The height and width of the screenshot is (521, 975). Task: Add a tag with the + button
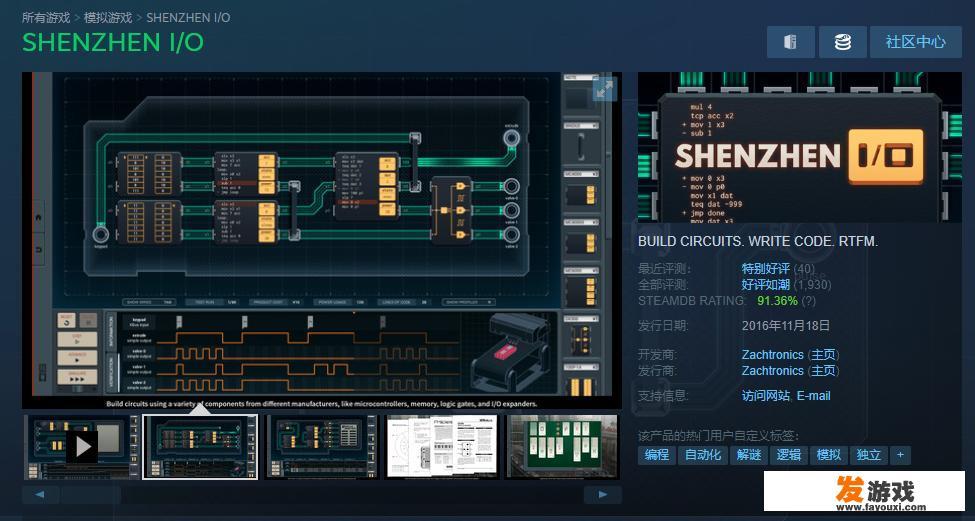[900, 454]
